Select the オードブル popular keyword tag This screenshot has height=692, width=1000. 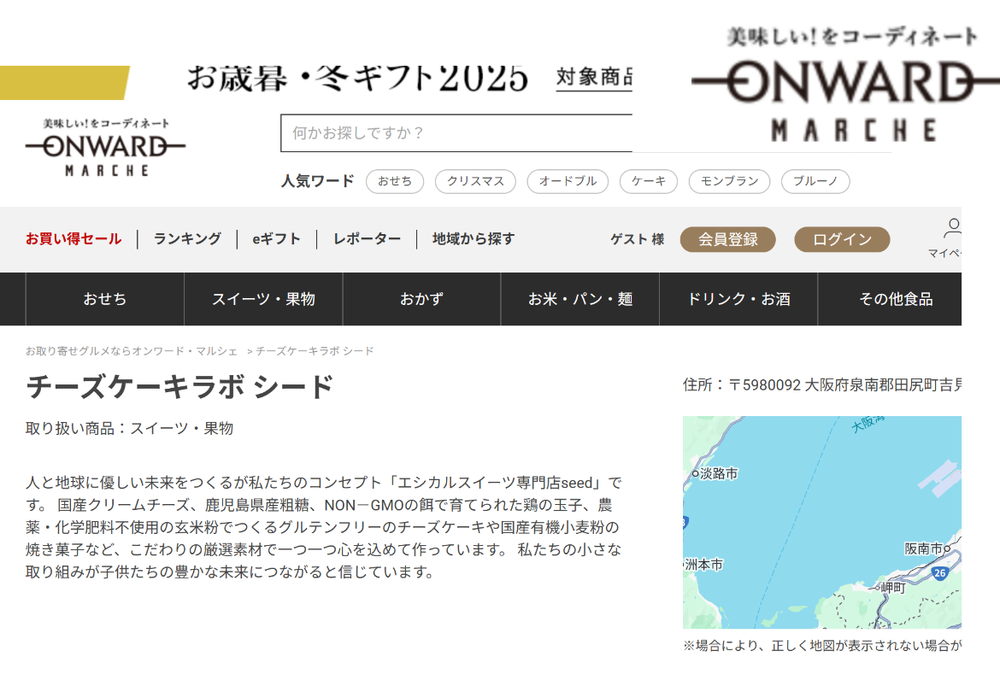tap(568, 181)
